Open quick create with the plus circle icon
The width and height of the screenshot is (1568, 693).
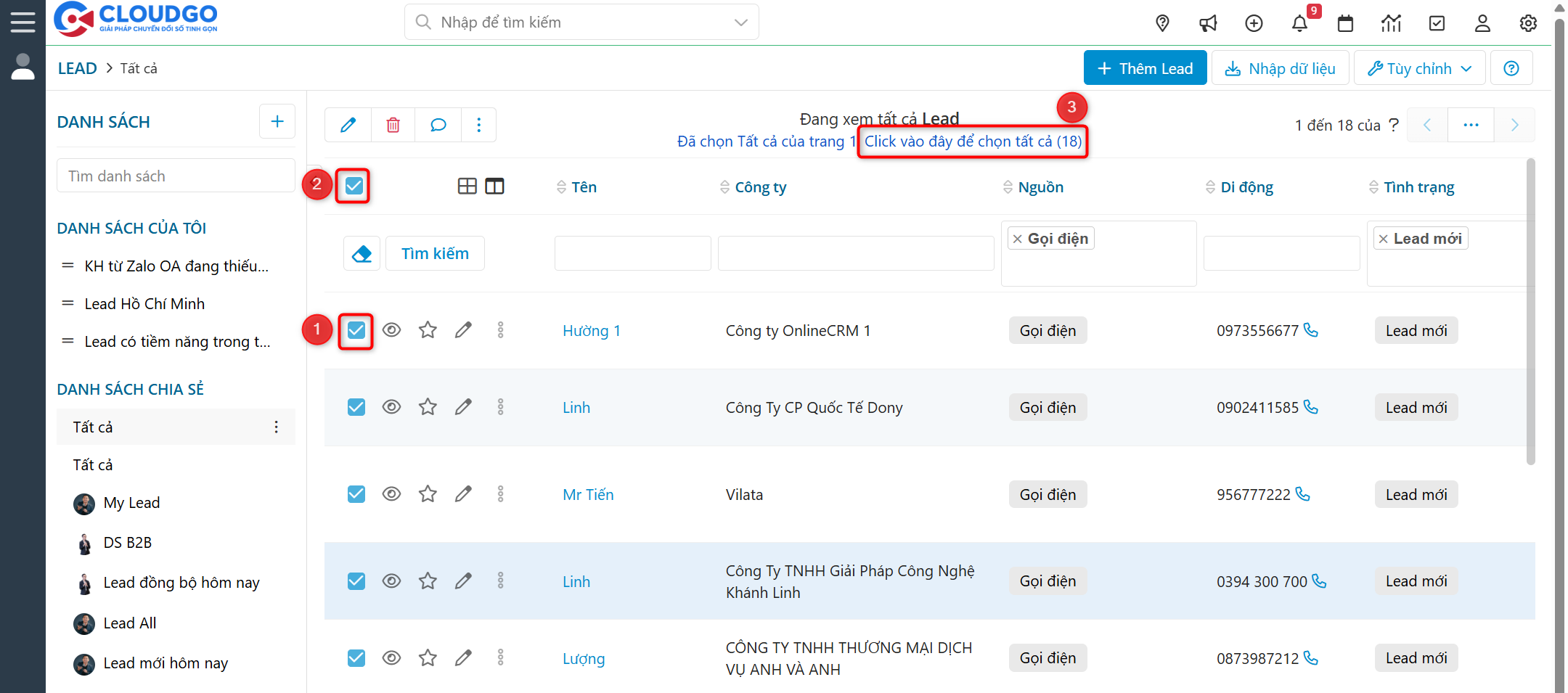tap(1254, 23)
